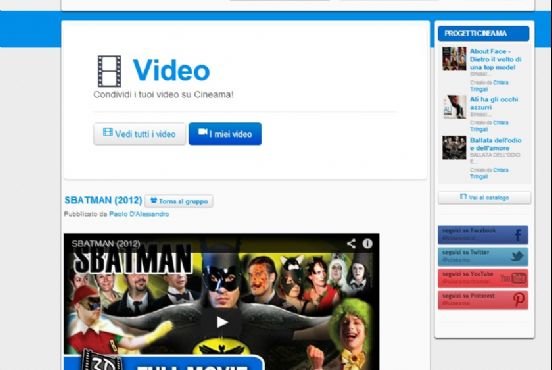Play the SBATMAN video

click(221, 322)
